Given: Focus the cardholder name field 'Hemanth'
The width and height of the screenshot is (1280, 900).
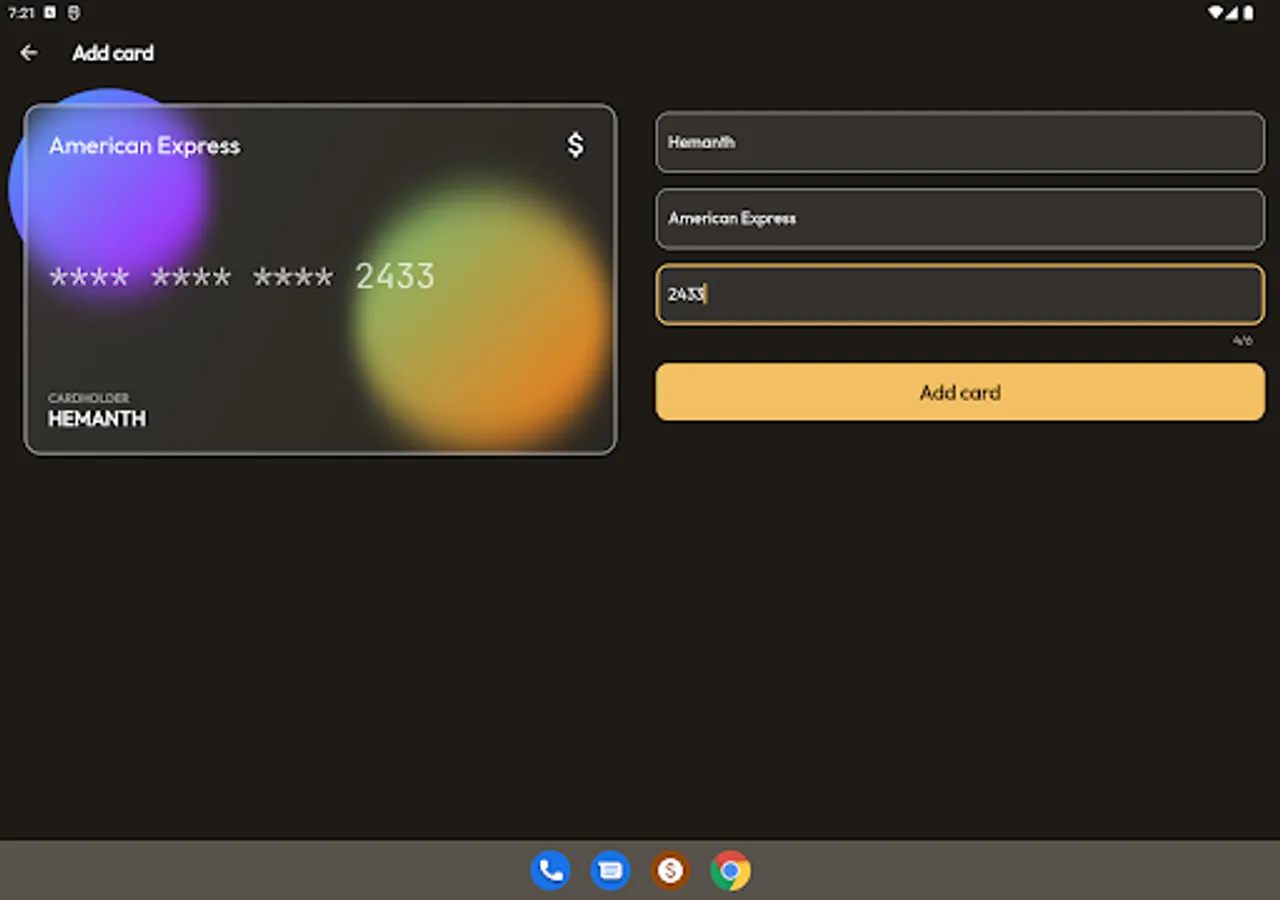Looking at the screenshot, I should coord(960,142).
